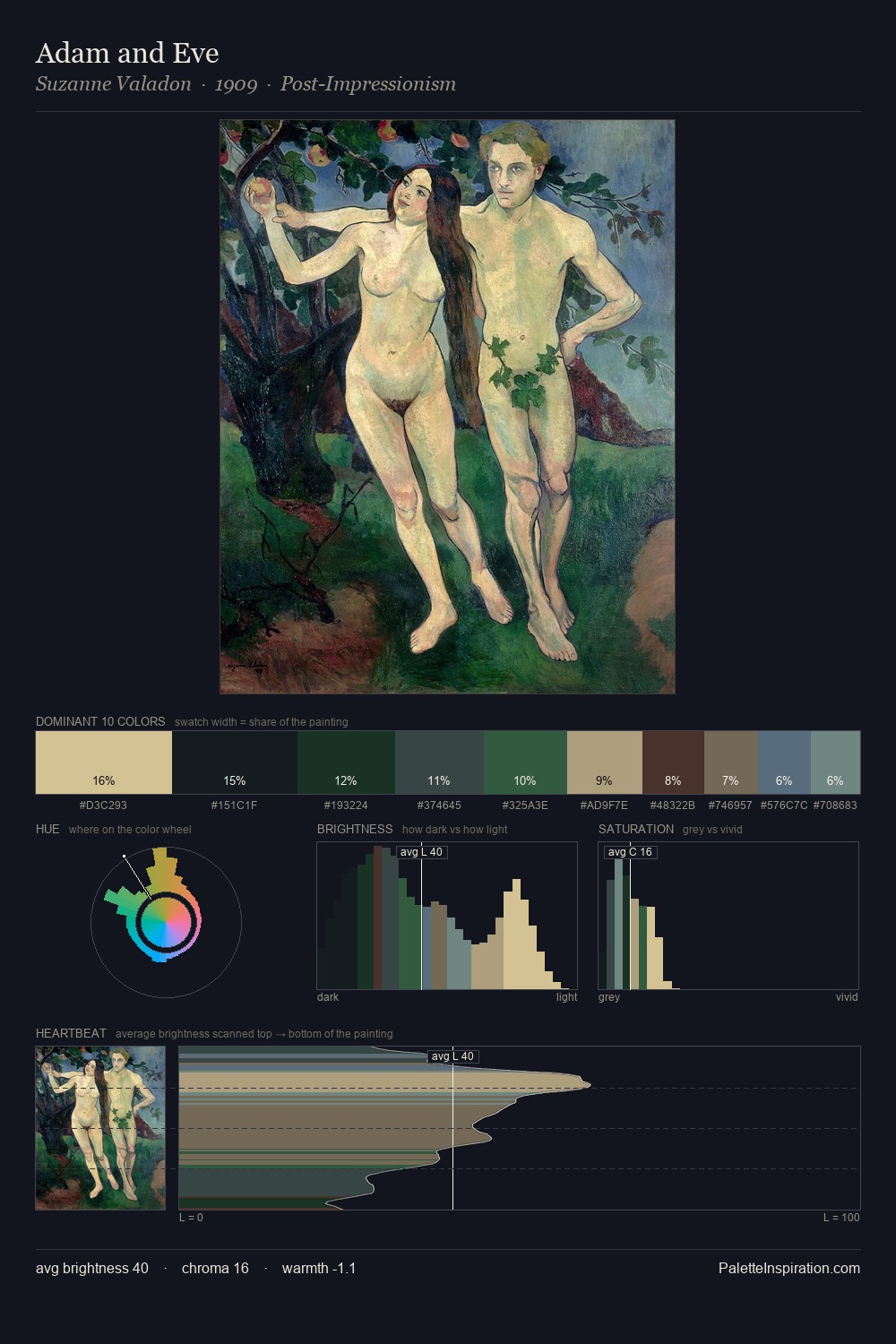Image resolution: width=896 pixels, height=1344 pixels.
Task: Click 'how dark vs how light' caption
Action: 455,830
